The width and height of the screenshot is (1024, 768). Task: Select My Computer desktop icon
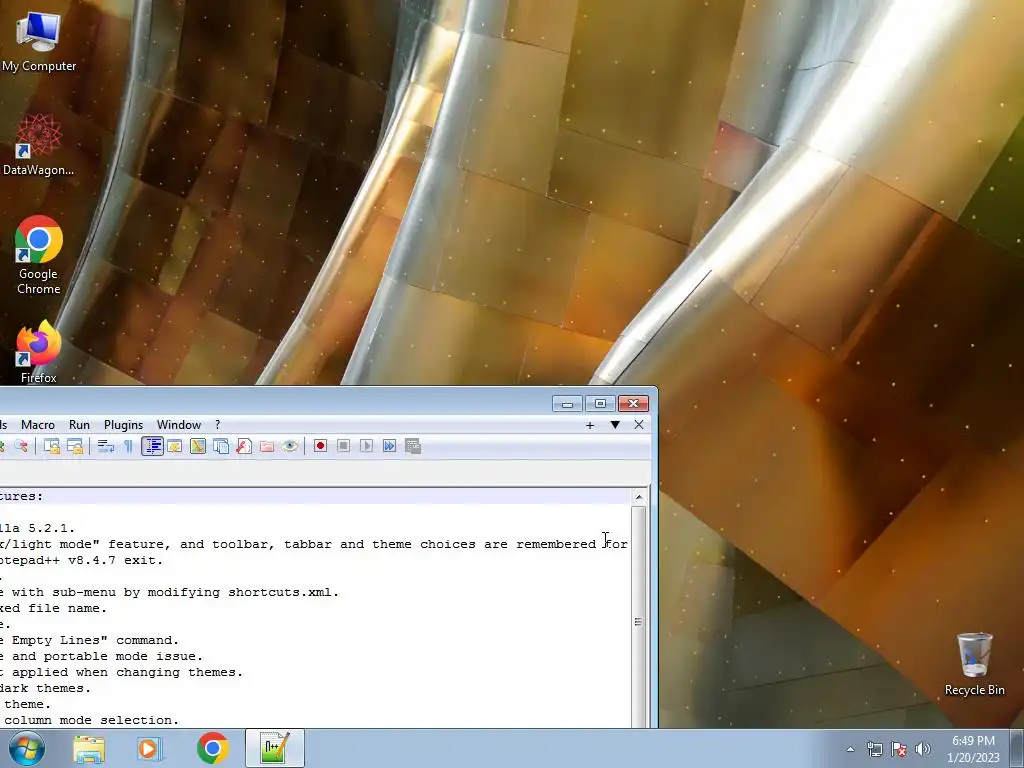click(39, 41)
